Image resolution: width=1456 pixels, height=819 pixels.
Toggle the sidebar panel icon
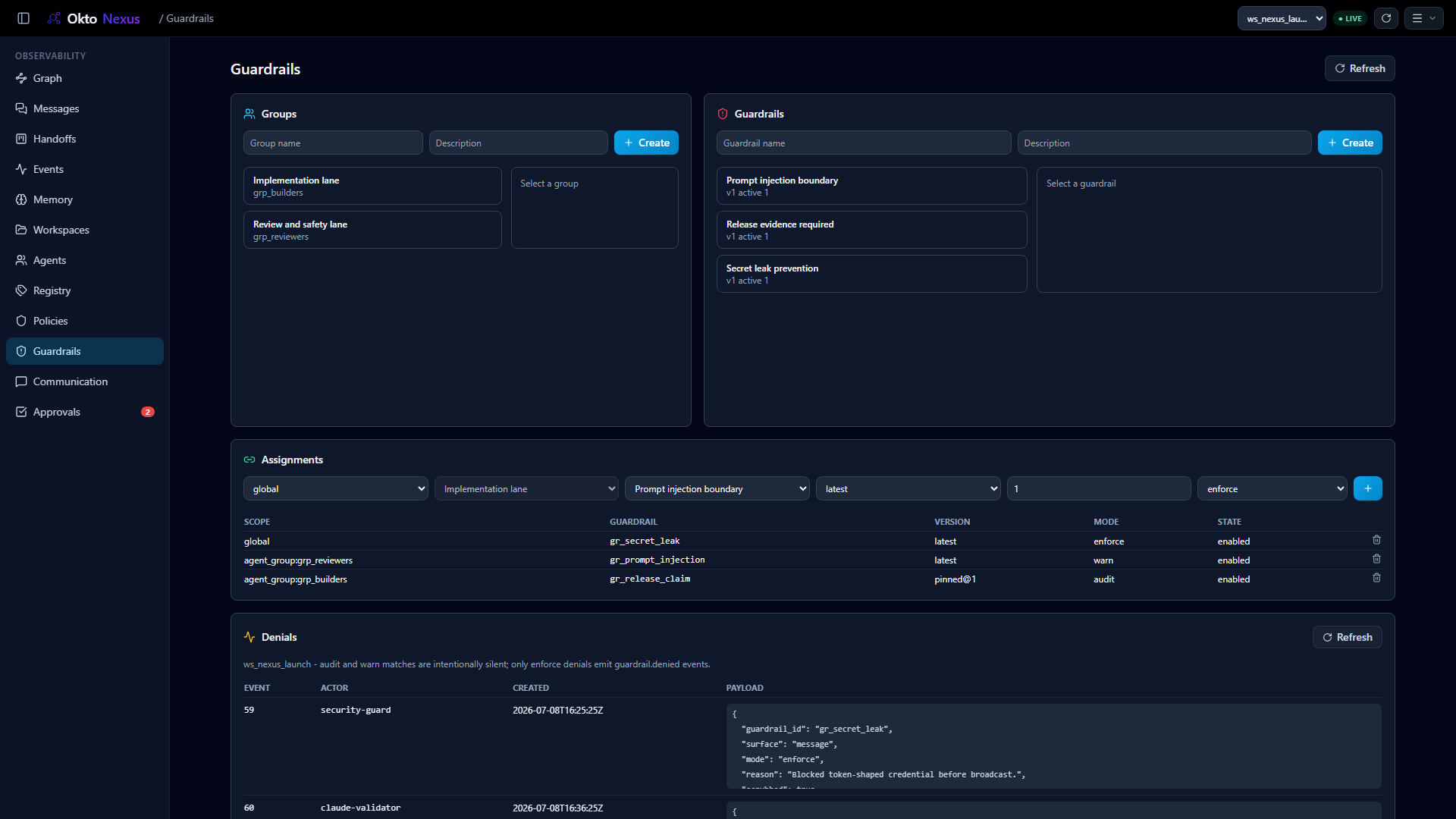tap(24, 18)
